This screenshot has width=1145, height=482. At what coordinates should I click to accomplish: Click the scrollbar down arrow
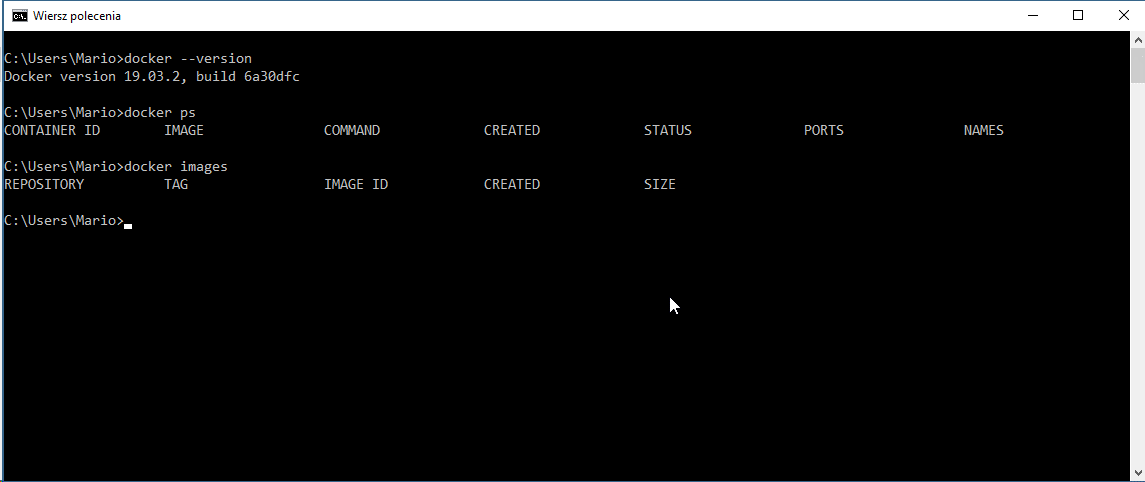(1137, 473)
